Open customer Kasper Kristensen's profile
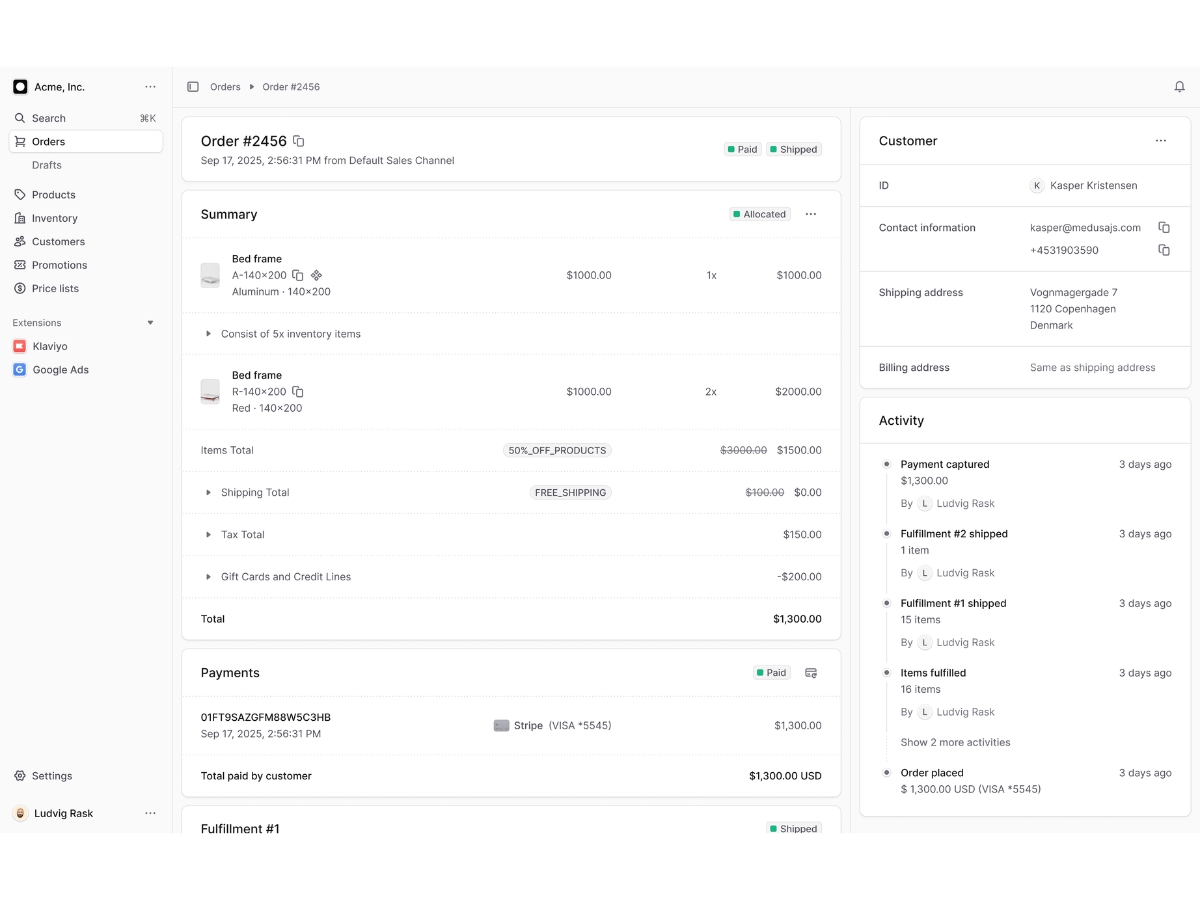 click(x=1083, y=186)
